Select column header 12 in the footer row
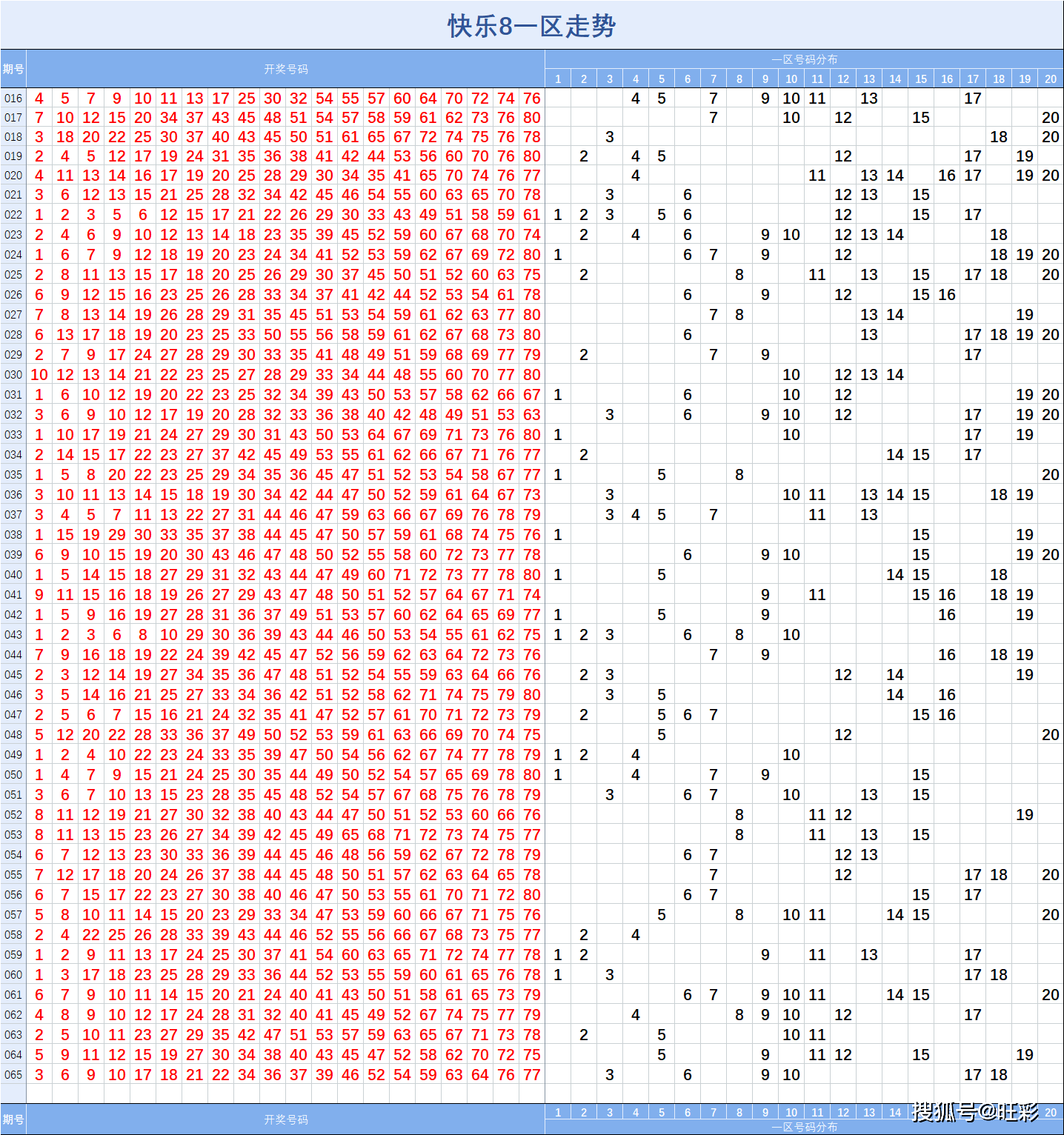The image size is (1064, 1135). (x=843, y=1112)
